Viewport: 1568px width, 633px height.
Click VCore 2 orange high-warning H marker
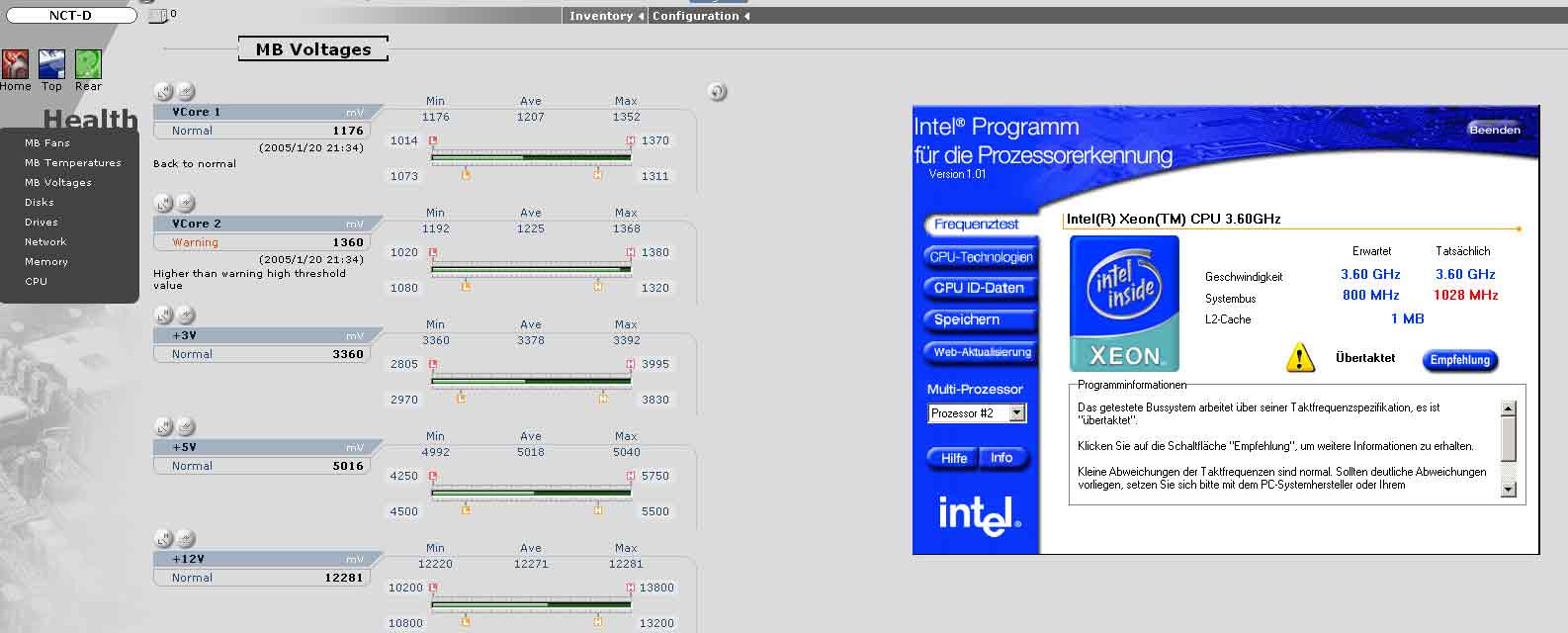[597, 286]
